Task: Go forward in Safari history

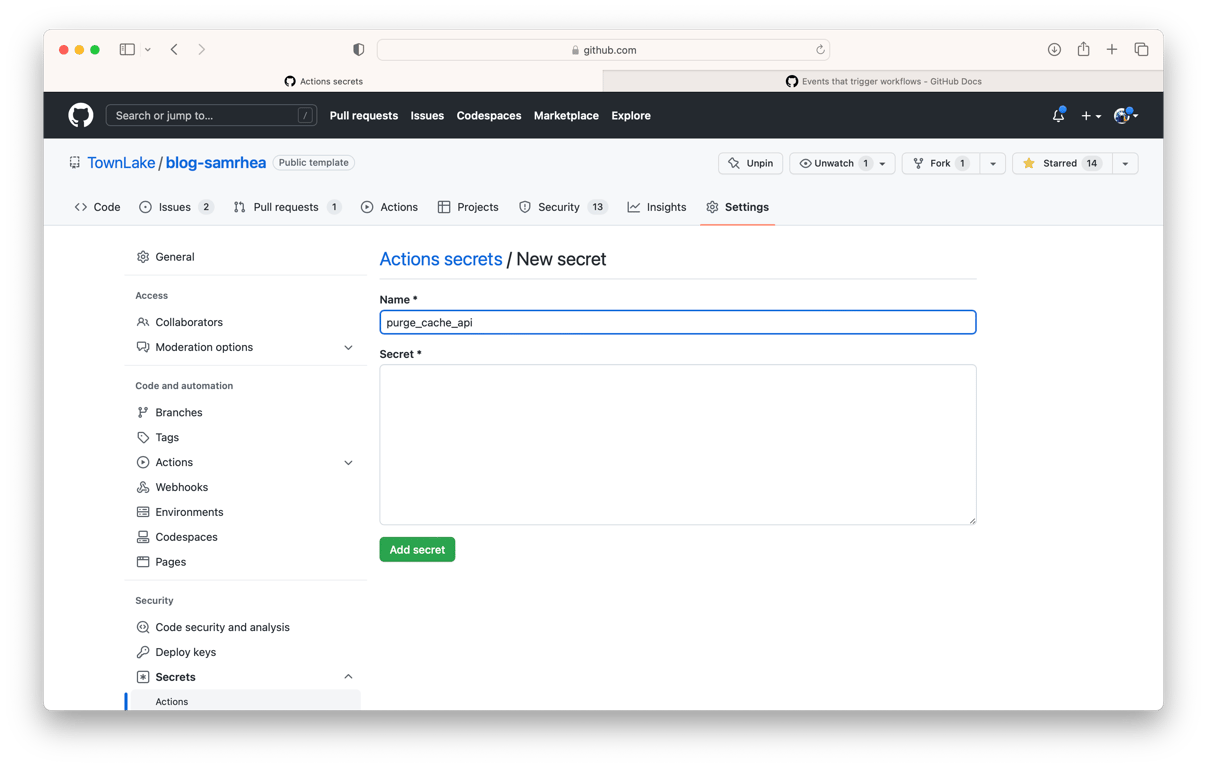Action: tap(202, 49)
